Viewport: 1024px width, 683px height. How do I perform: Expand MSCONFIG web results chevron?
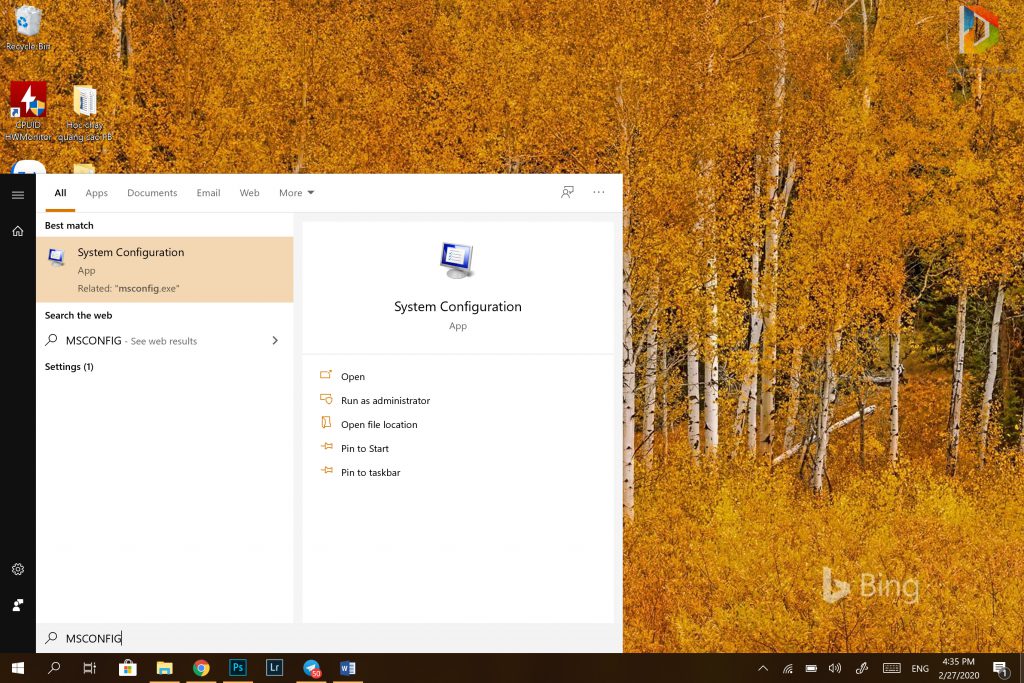click(275, 341)
